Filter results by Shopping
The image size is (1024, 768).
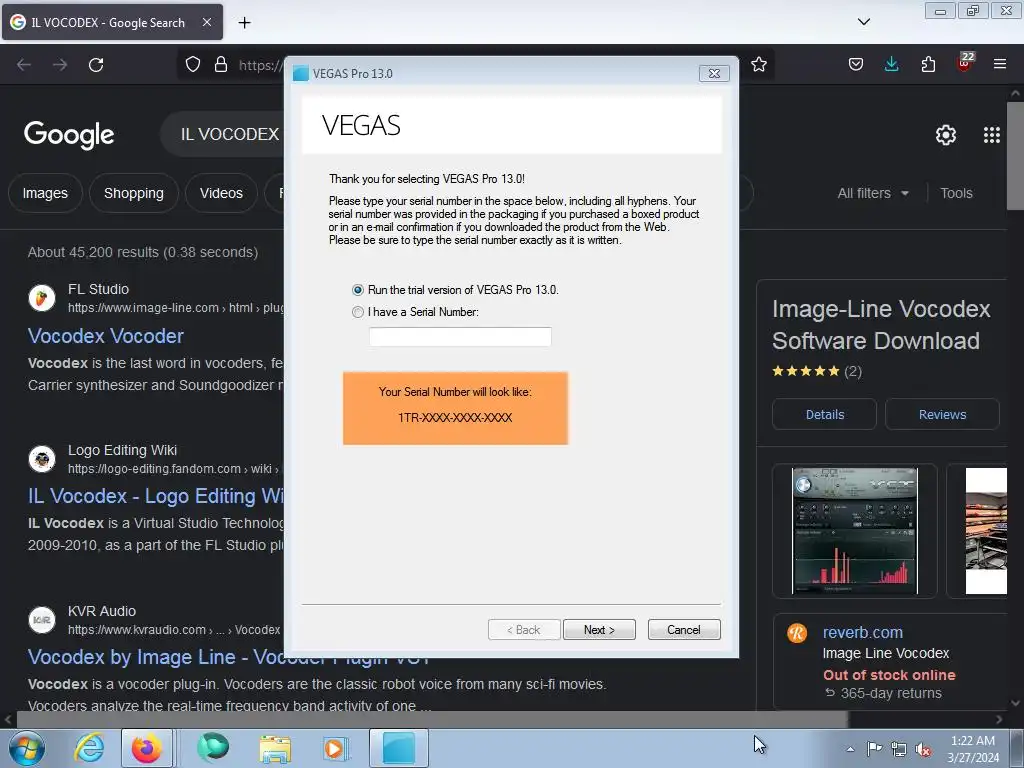pyautogui.click(x=134, y=193)
